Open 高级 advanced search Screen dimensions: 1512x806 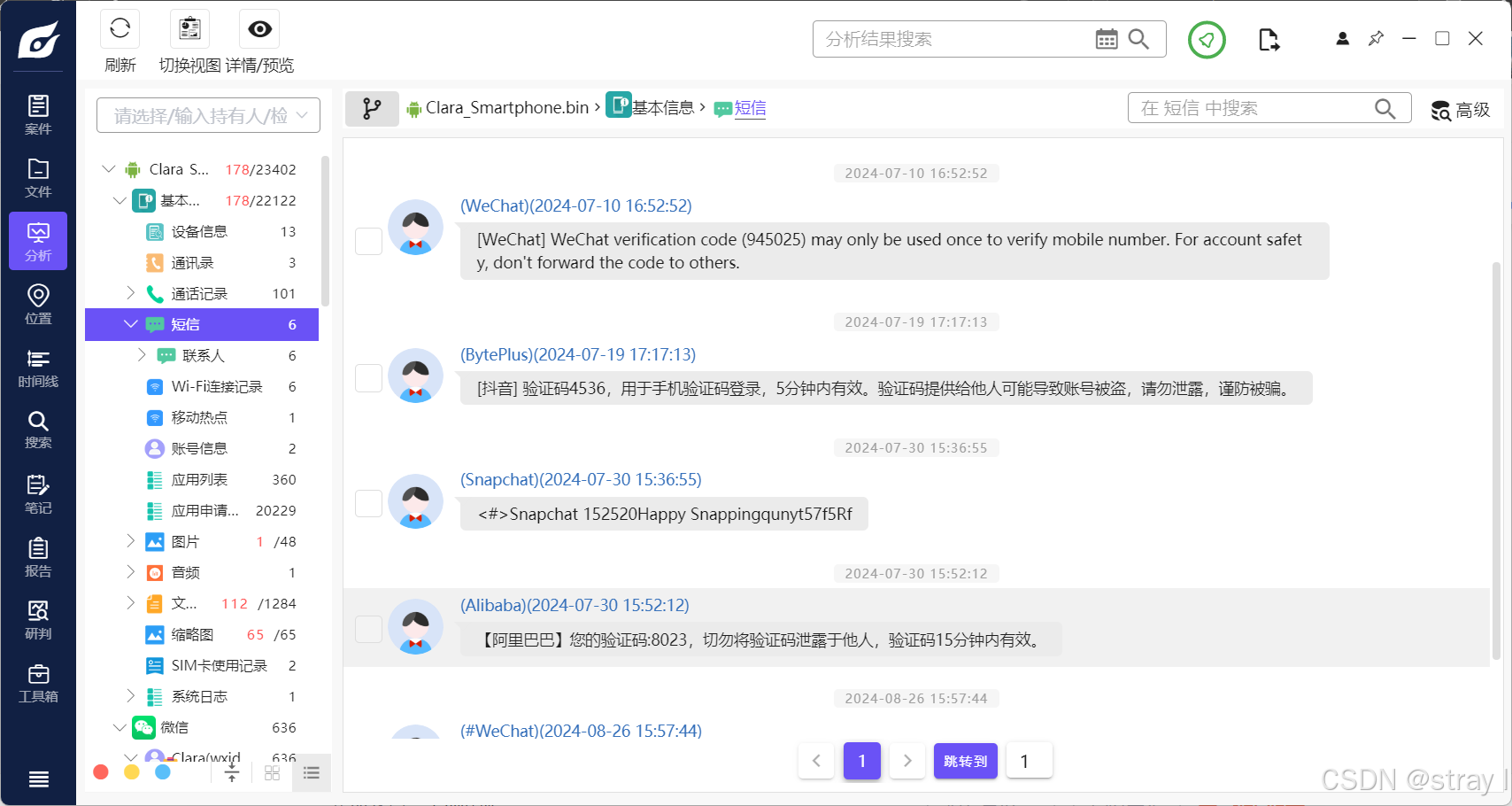tap(1461, 110)
